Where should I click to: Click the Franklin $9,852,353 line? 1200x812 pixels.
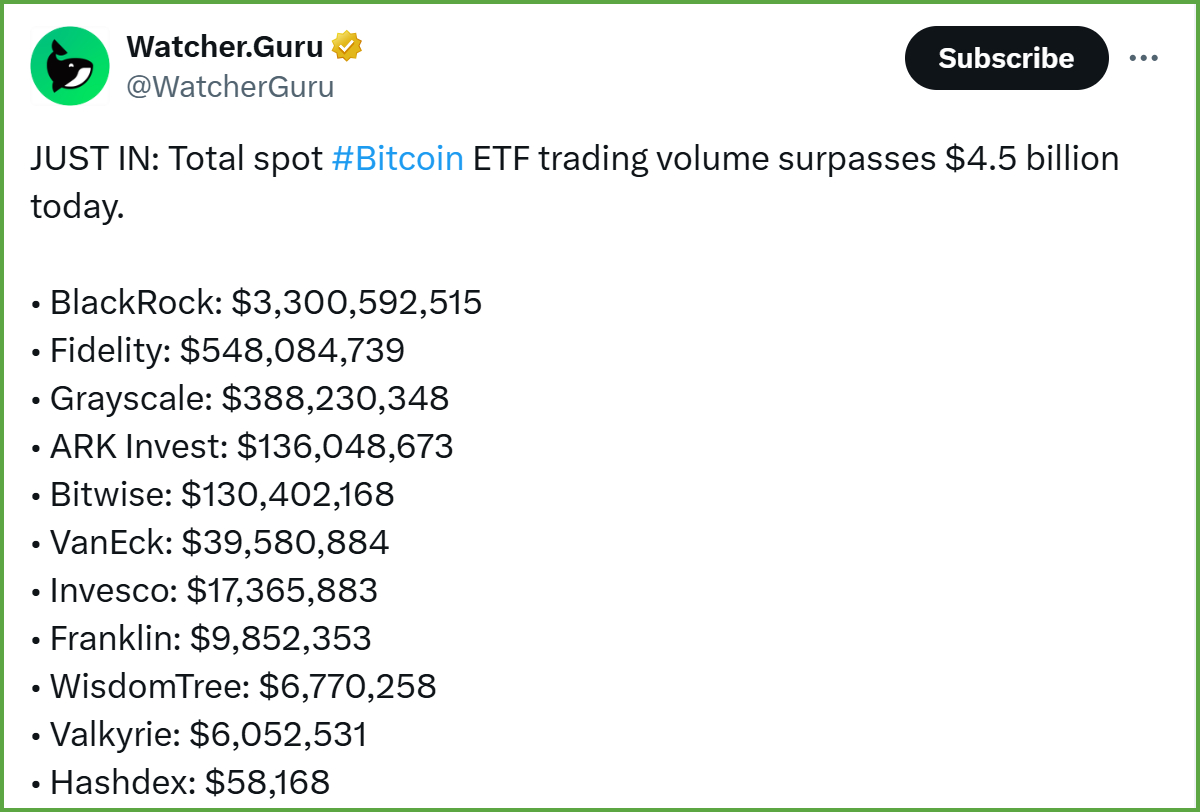[x=201, y=638]
